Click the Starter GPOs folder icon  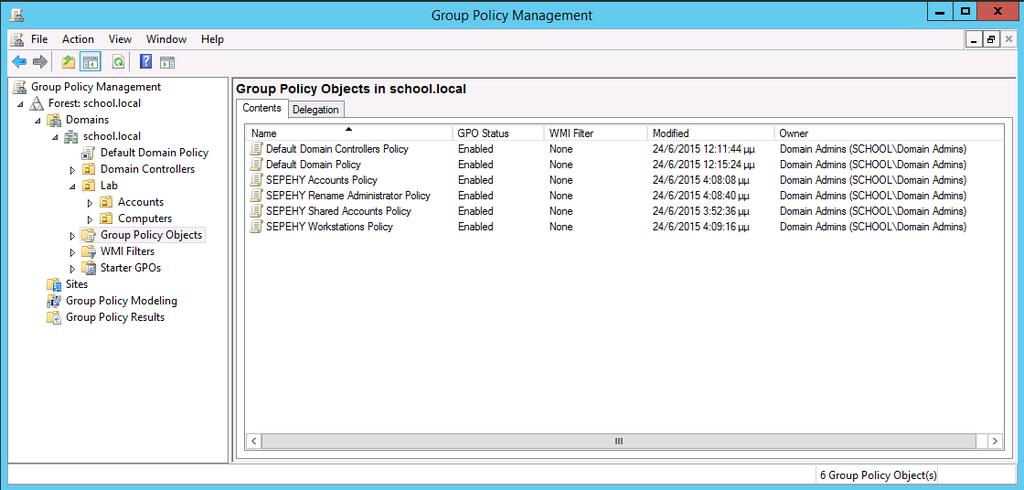[89, 268]
